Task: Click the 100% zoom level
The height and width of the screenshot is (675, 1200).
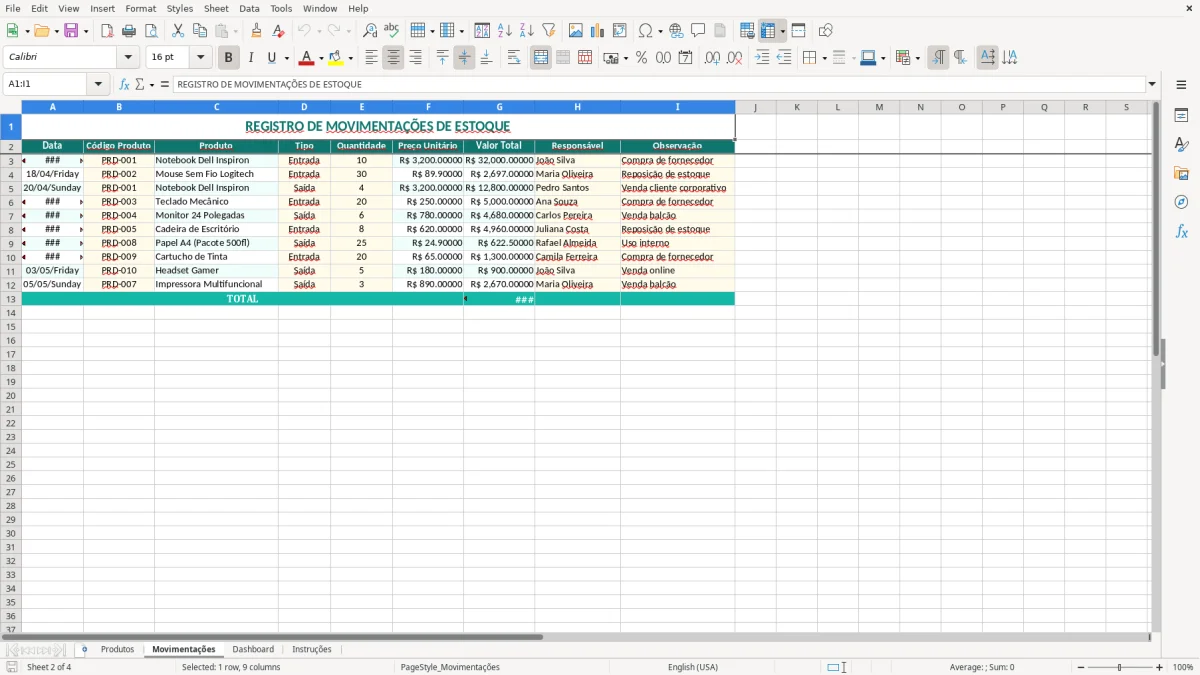Action: (1183, 667)
